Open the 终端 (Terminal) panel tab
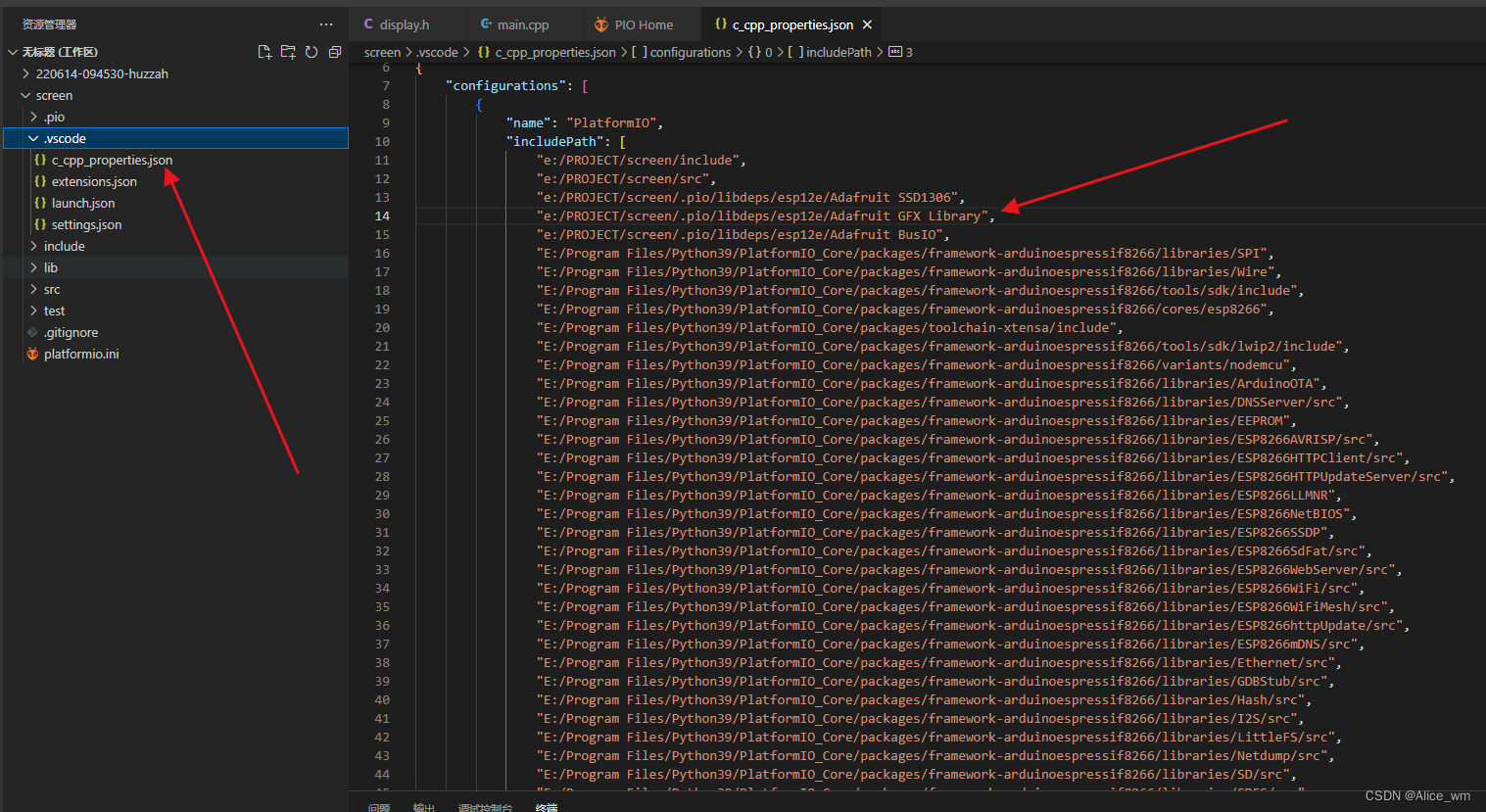Image resolution: width=1486 pixels, height=812 pixels. 547,806
